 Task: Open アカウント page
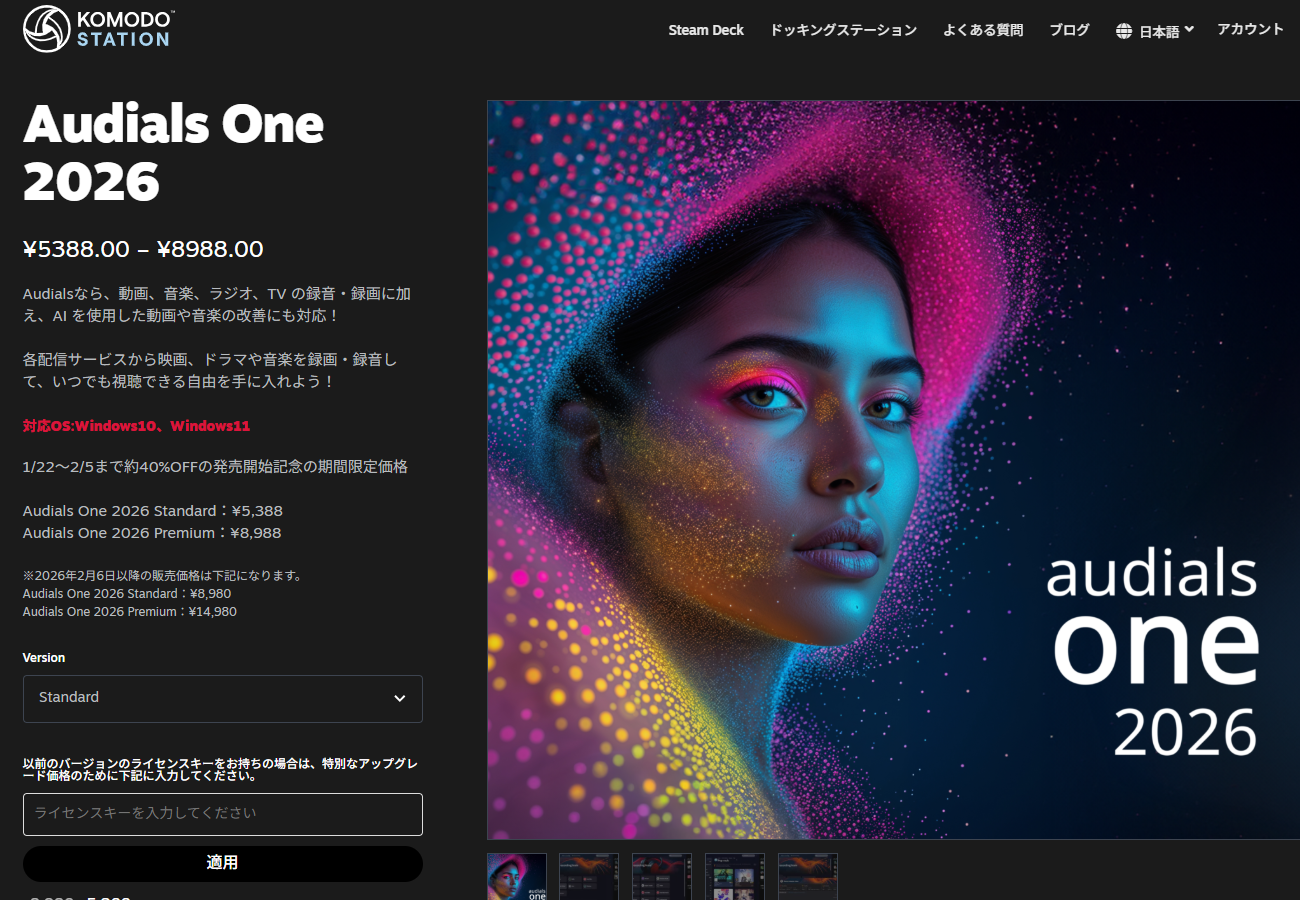[x=1250, y=29]
